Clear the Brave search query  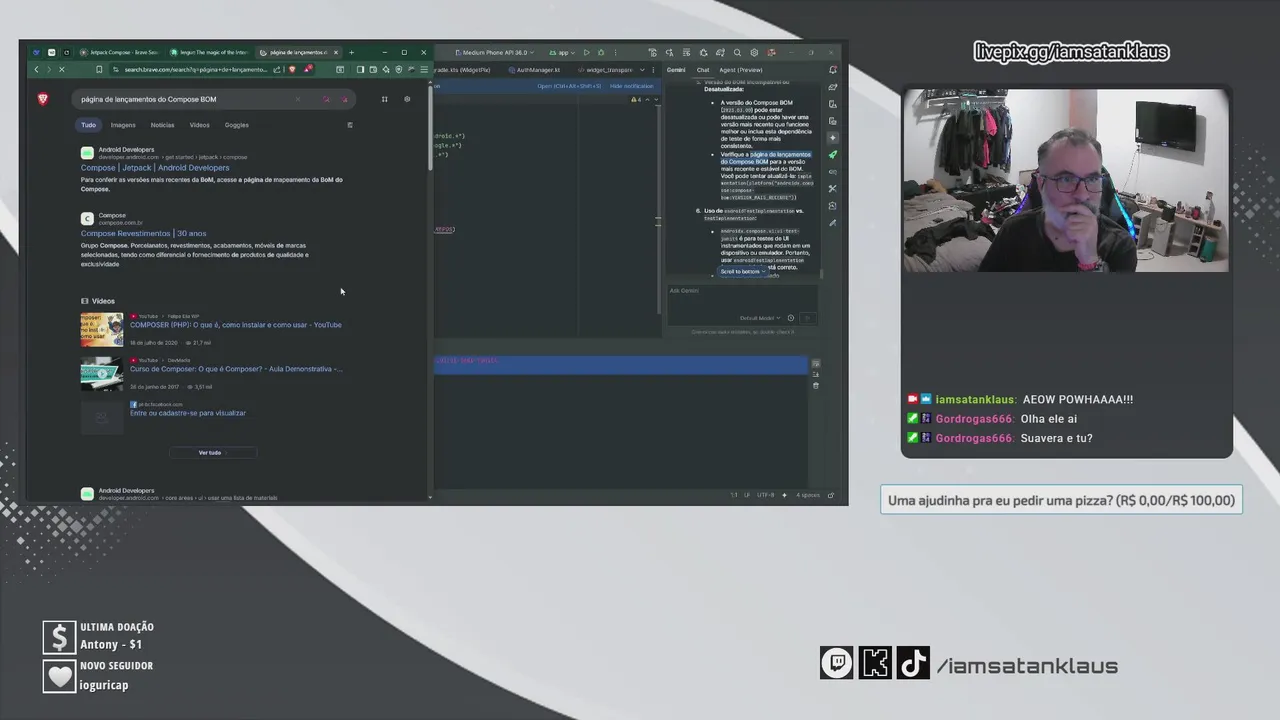298,99
